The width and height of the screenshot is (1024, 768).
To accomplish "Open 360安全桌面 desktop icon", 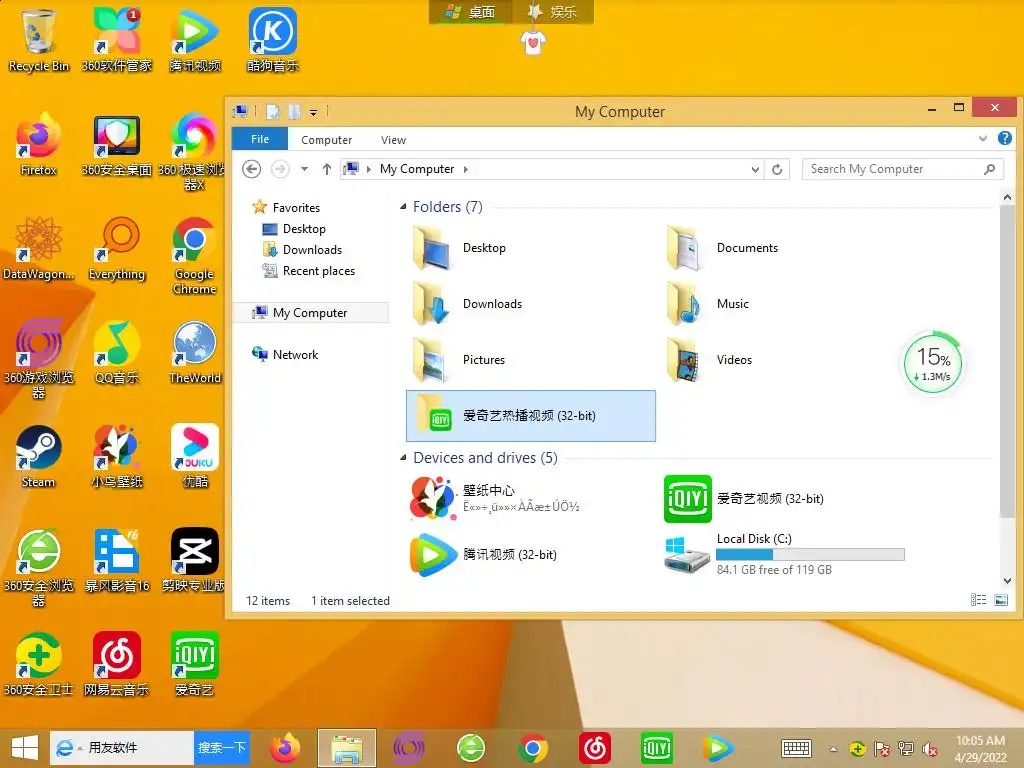I will (x=116, y=144).
